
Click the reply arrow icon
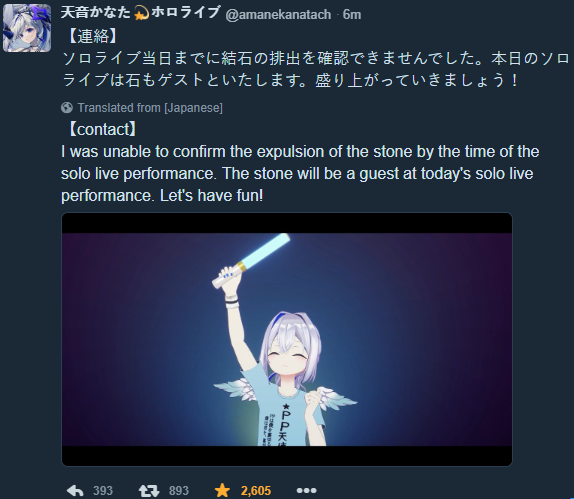click(x=75, y=490)
